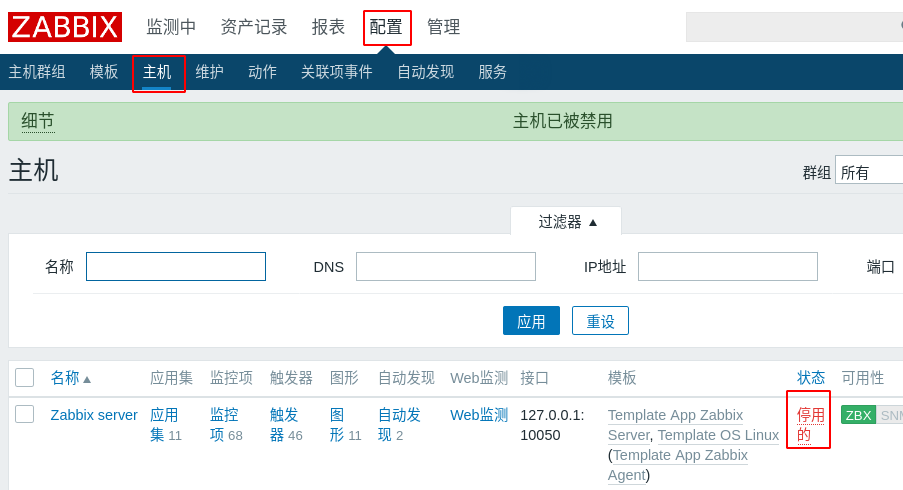Open 自动发现 2 for Zabbix server
The height and width of the screenshot is (490, 903).
[x=399, y=425]
